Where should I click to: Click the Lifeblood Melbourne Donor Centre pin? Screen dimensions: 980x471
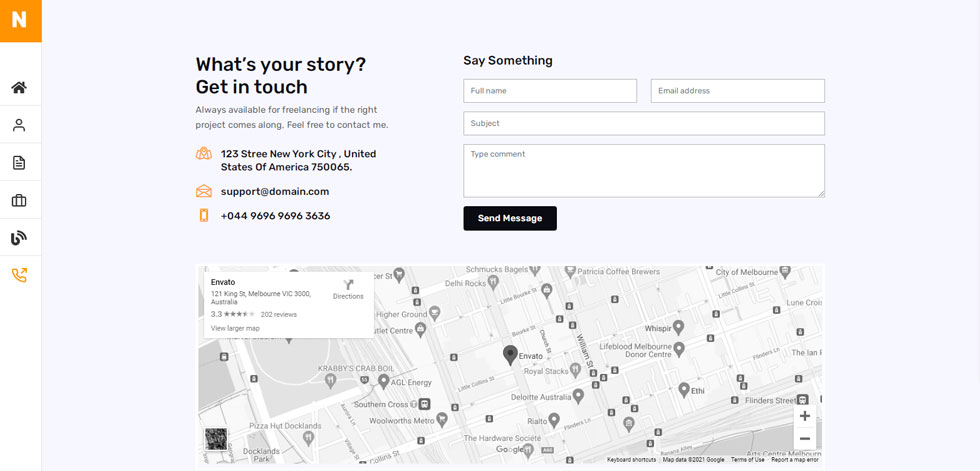click(x=679, y=349)
